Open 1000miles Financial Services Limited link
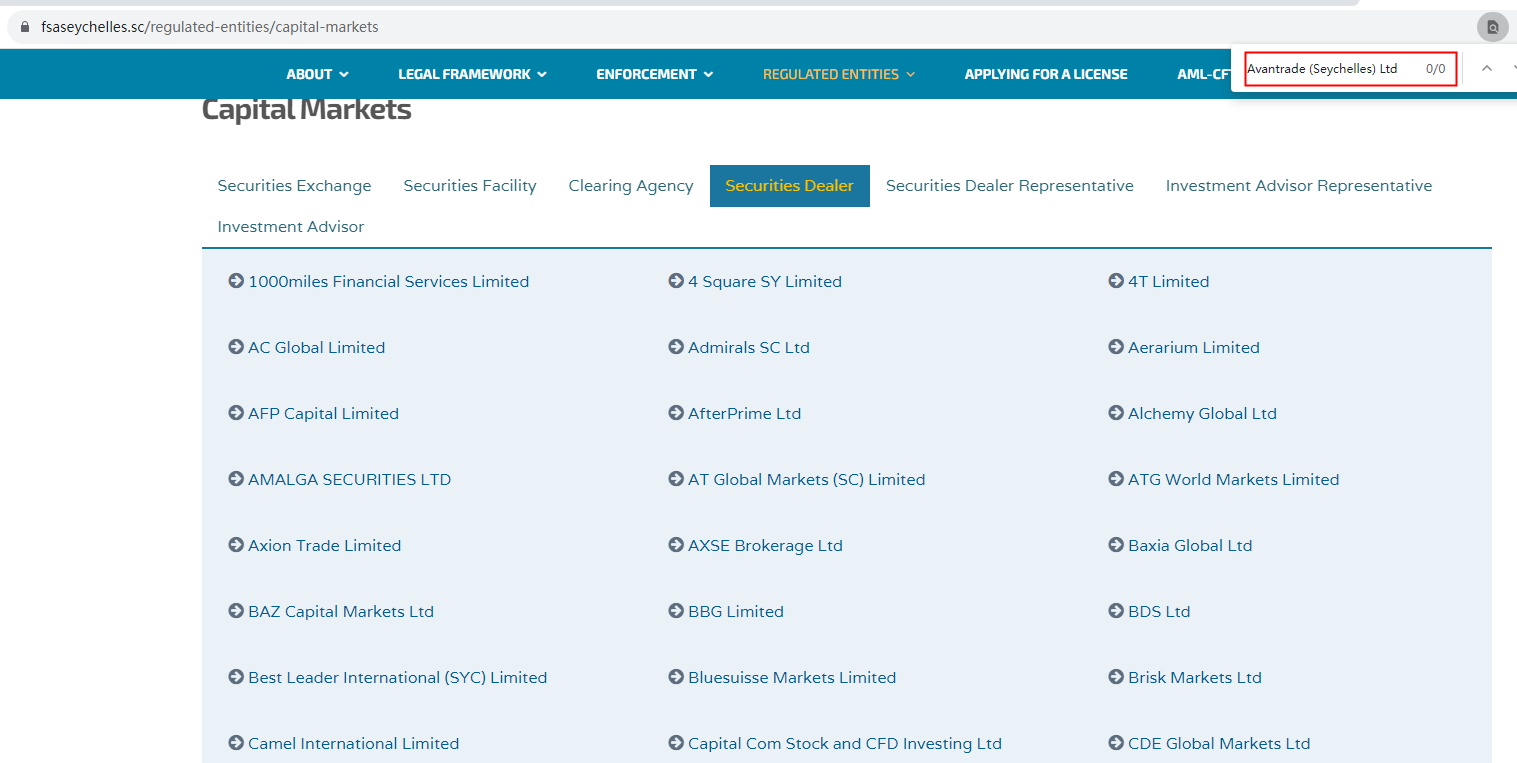The height and width of the screenshot is (763, 1517). (x=389, y=282)
